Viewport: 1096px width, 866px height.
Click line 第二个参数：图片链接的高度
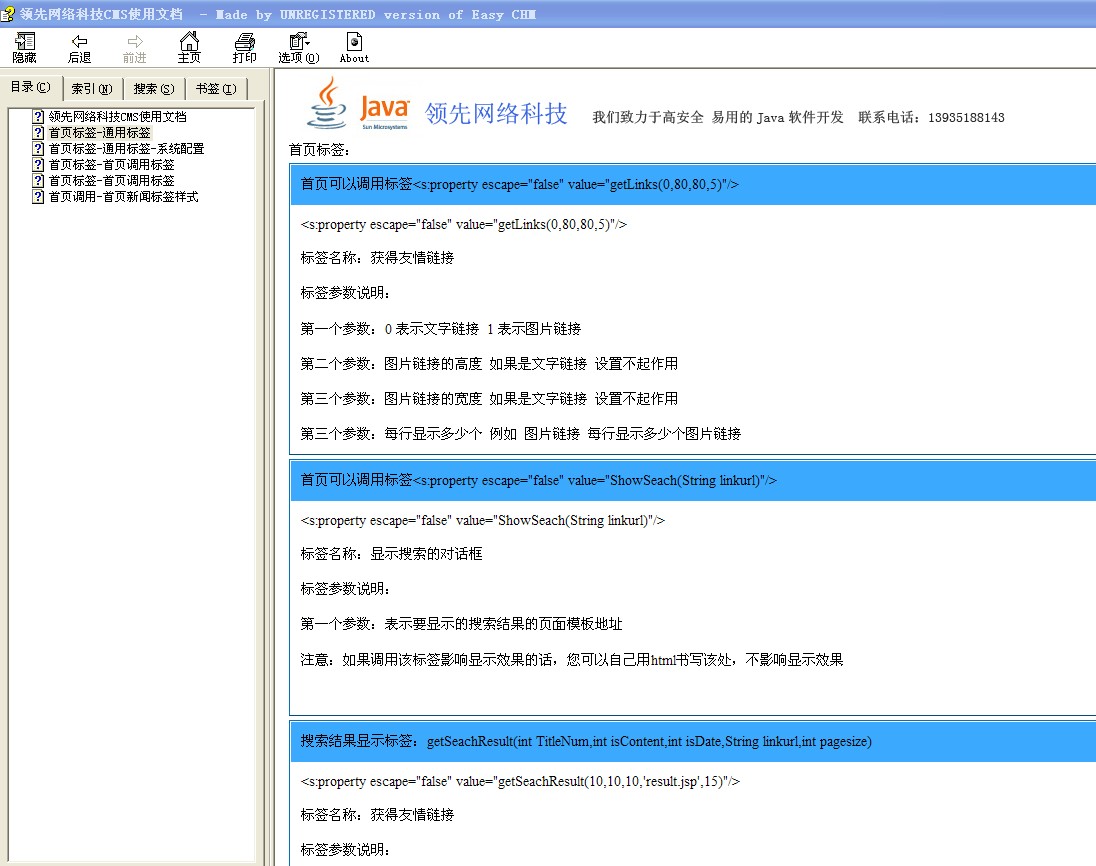(391, 363)
